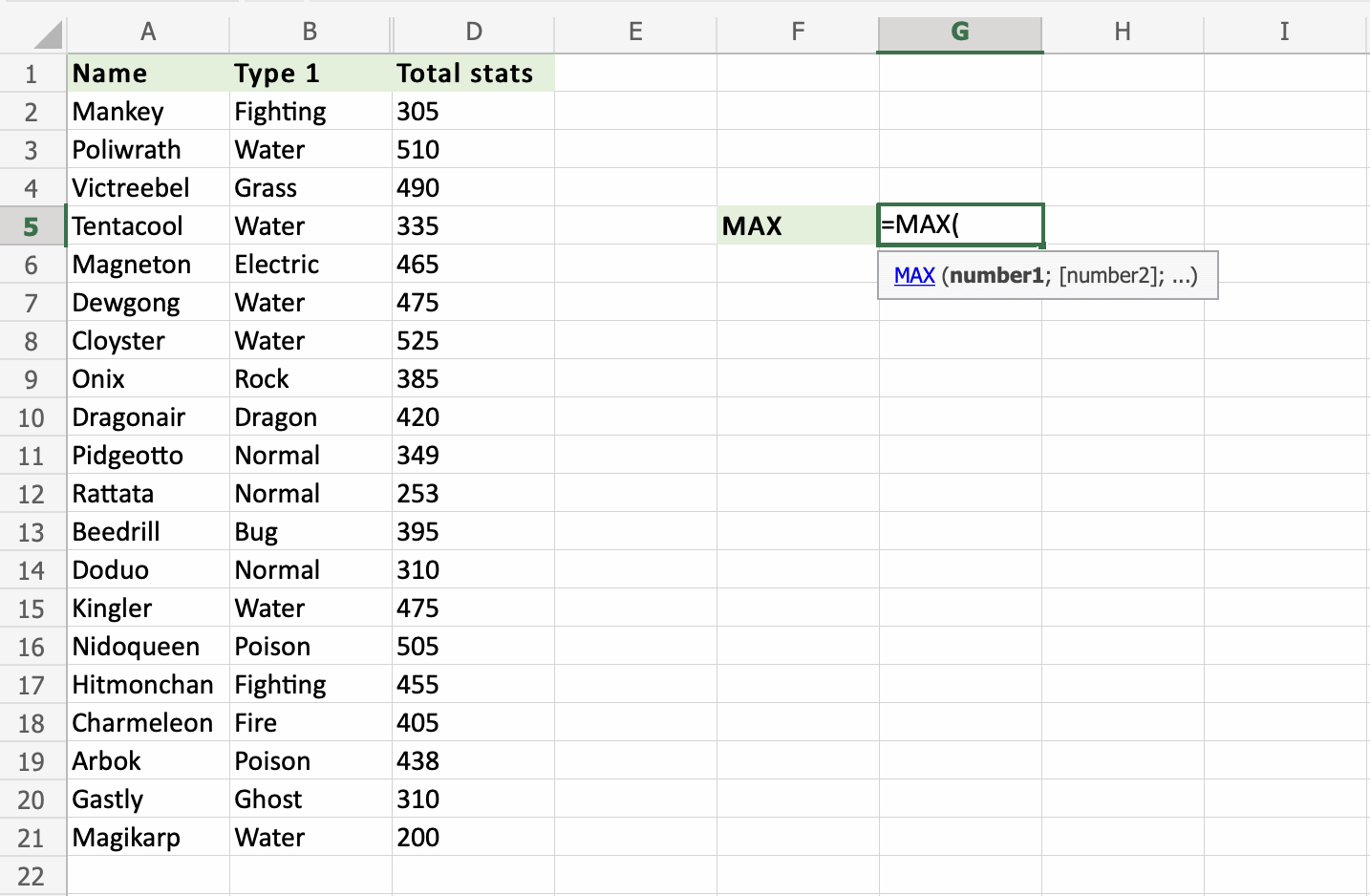
Task: Select column I header
Action: [x=1284, y=32]
